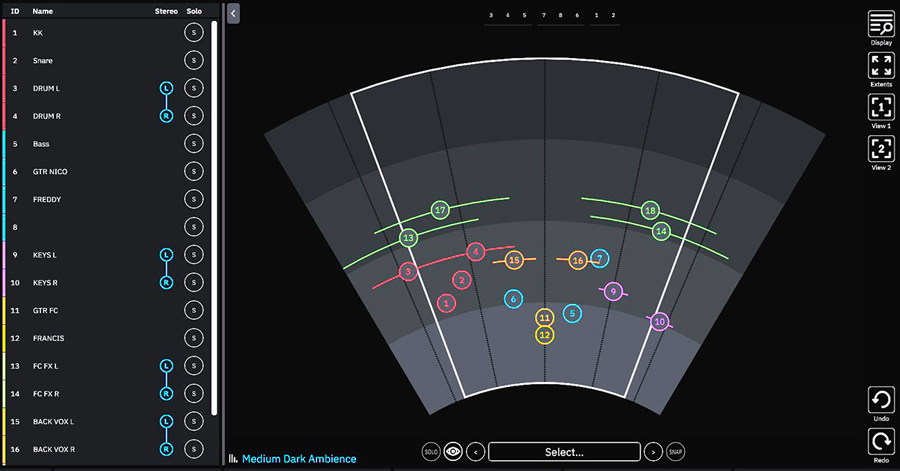This screenshot has height=471, width=900.
Task: Open the Display settings icon
Action: tap(881, 24)
